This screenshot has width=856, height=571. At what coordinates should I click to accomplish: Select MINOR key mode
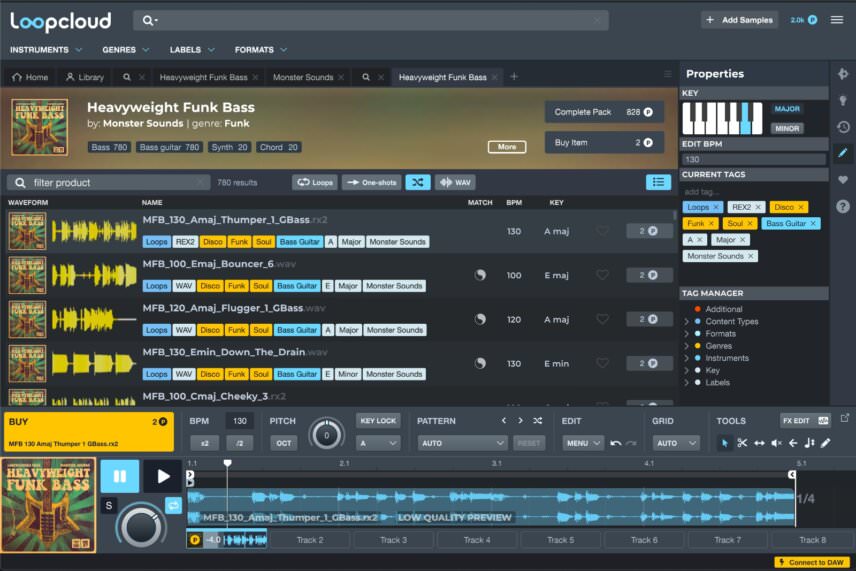pyautogui.click(x=787, y=128)
